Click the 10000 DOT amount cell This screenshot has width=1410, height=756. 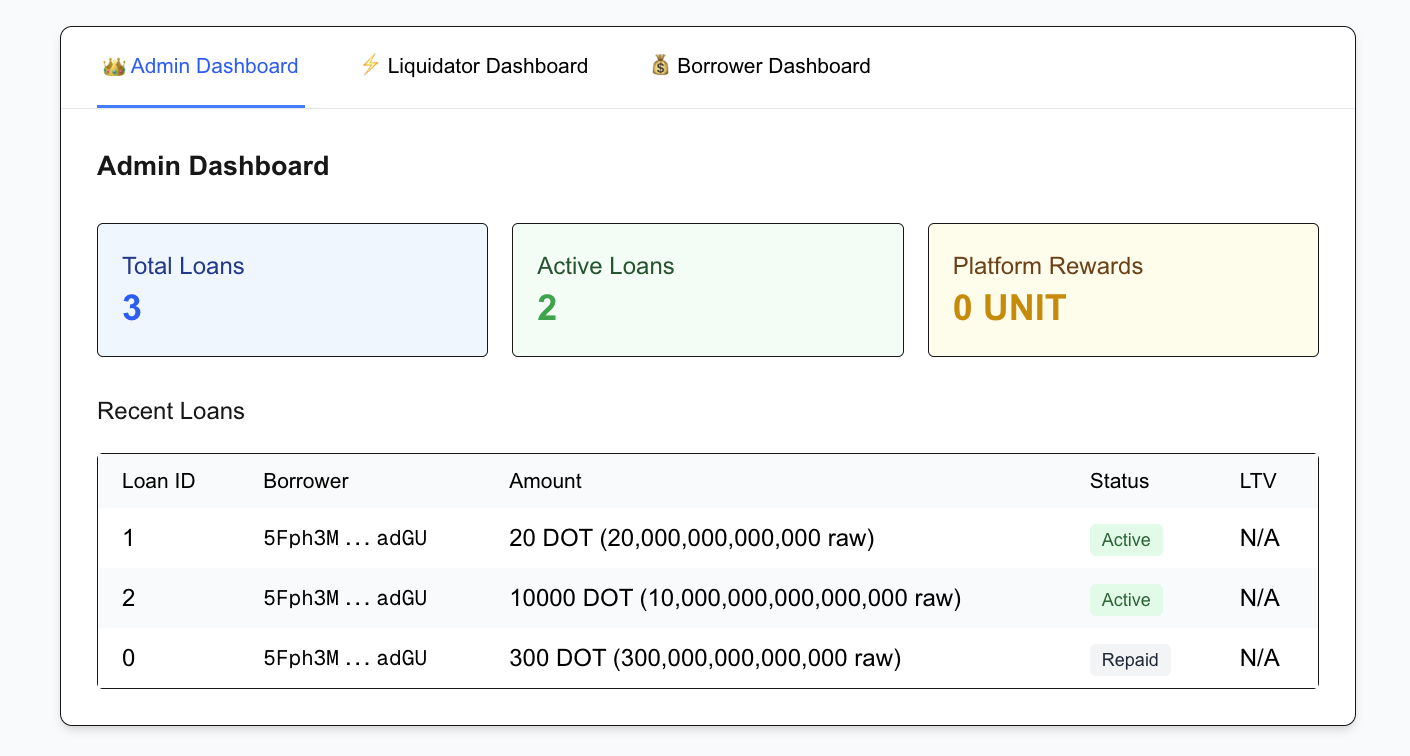click(735, 598)
